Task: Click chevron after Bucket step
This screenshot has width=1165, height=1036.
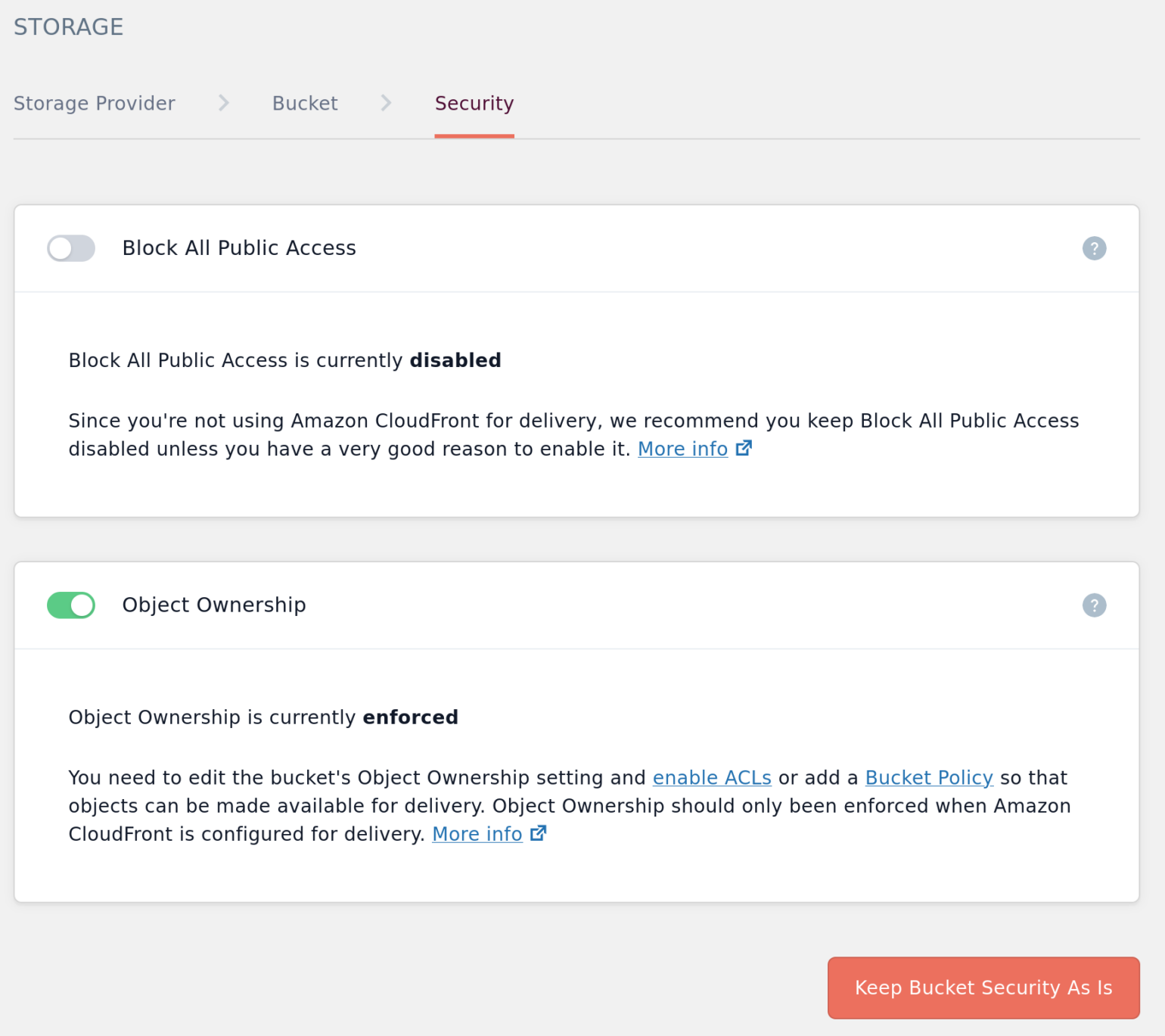Action: pos(387,103)
